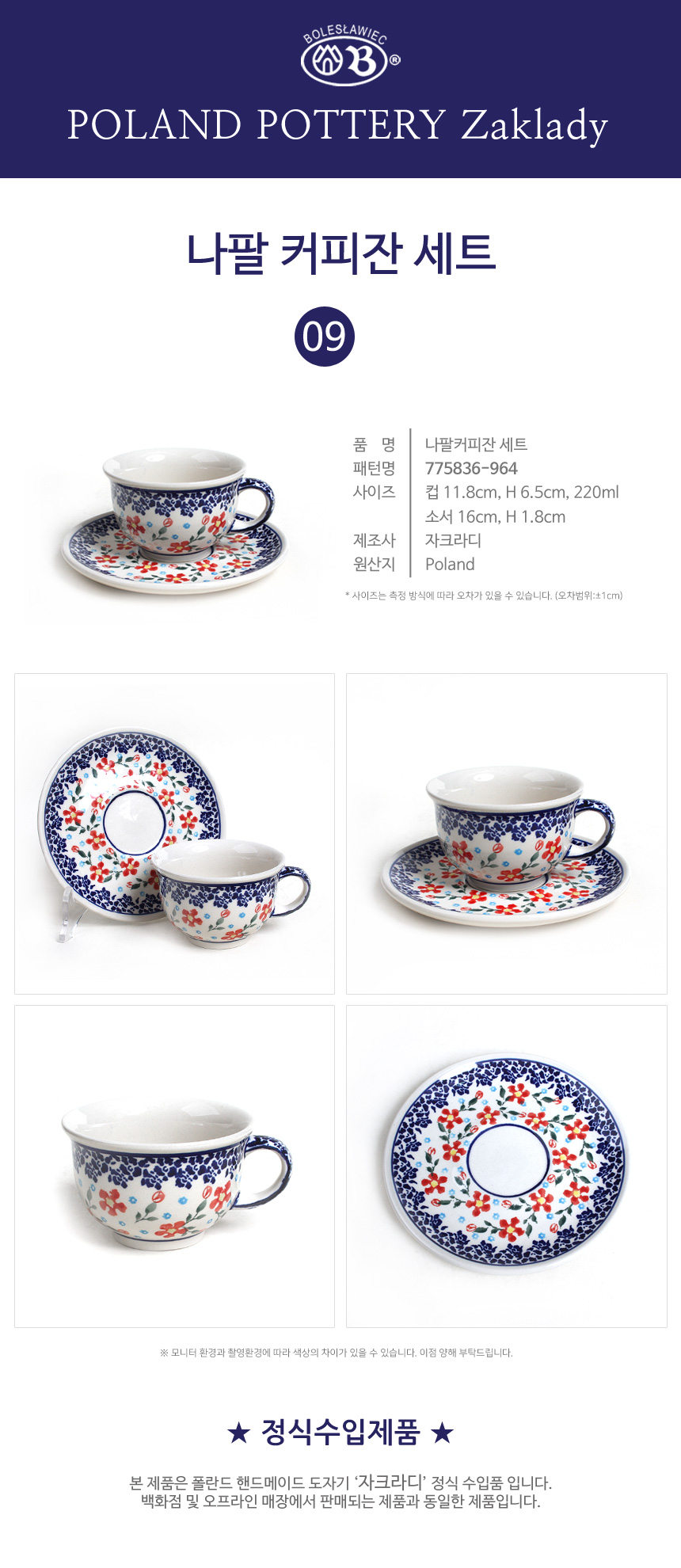Click the cup size text 11.8cm, 220ml
The width and height of the screenshot is (681, 1568).
tap(522, 492)
